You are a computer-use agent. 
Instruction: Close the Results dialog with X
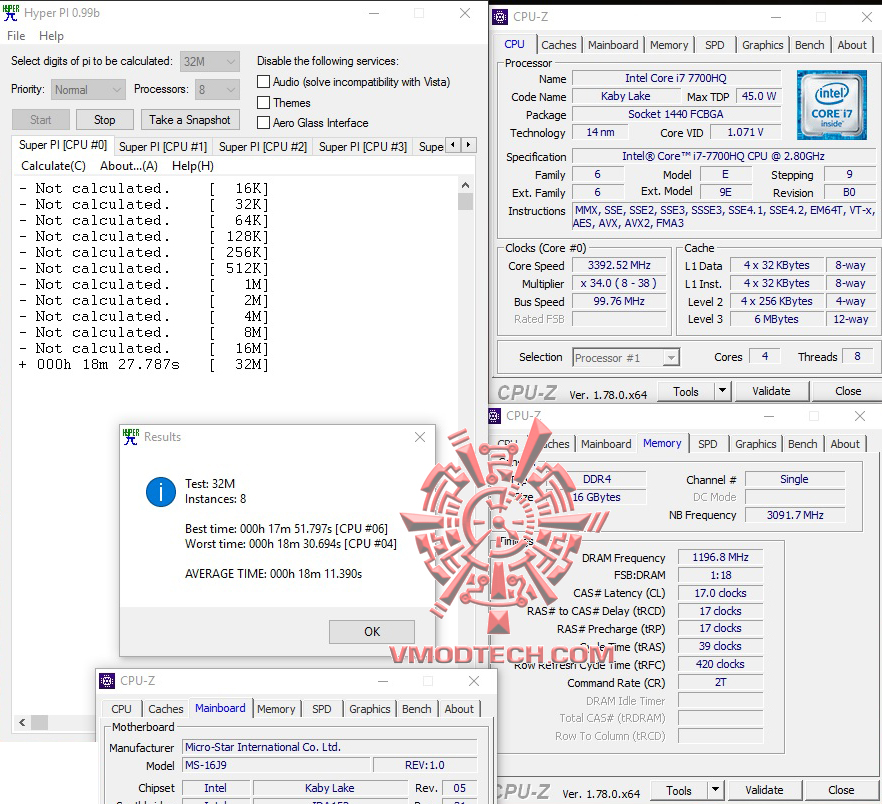420,437
